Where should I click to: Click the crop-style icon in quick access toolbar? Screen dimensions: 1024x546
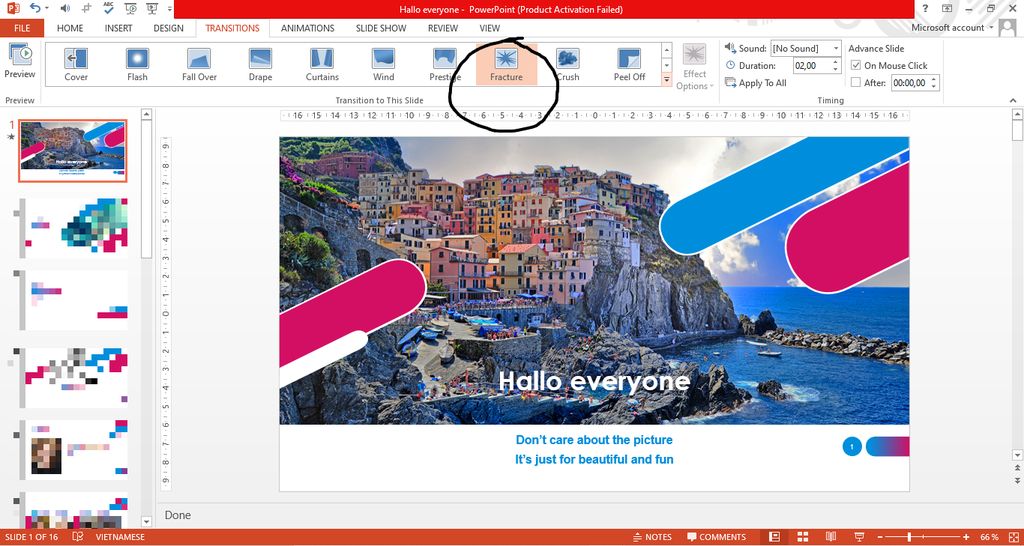tap(88, 8)
